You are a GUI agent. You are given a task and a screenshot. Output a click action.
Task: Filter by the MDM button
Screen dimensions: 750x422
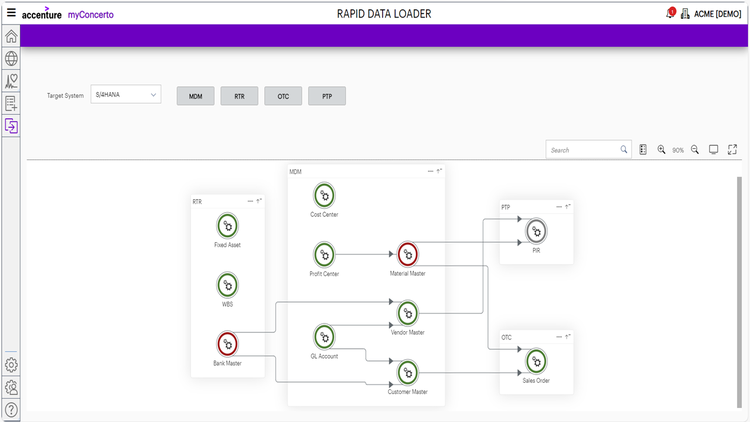196,96
